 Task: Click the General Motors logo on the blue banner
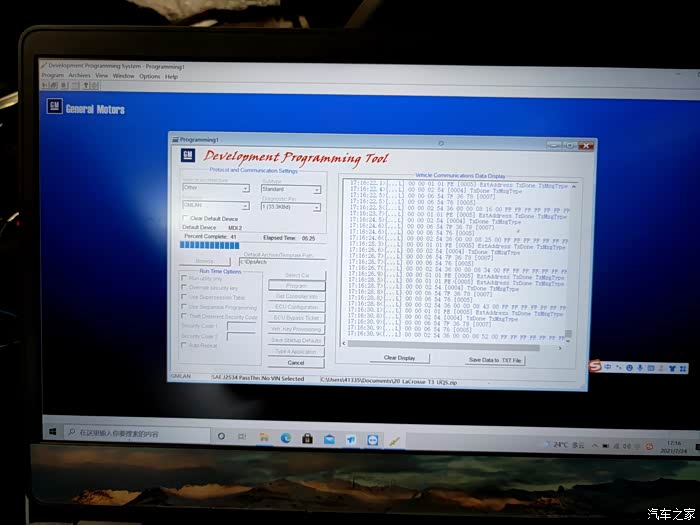tap(86, 108)
